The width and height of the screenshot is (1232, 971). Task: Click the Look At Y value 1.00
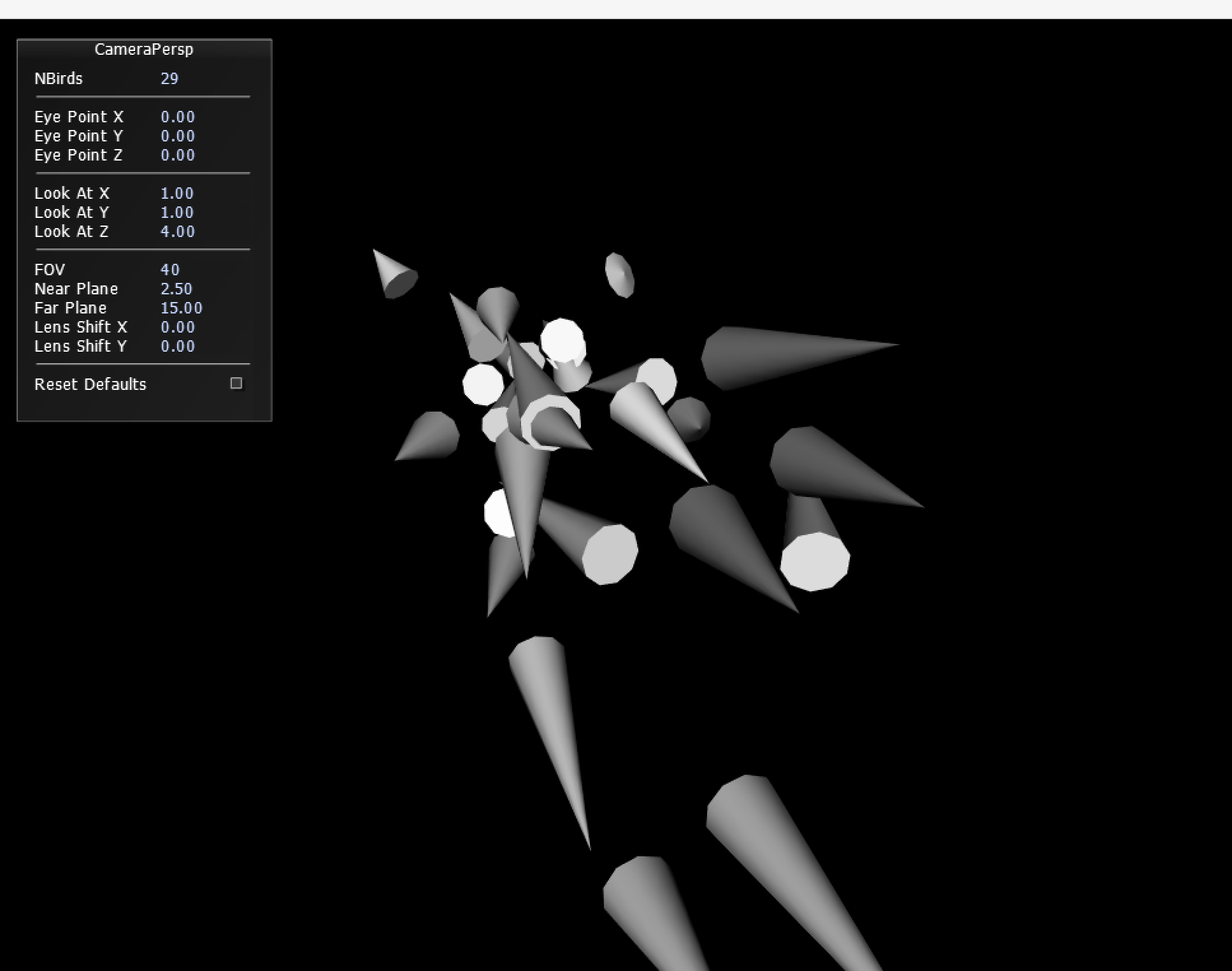click(x=177, y=212)
